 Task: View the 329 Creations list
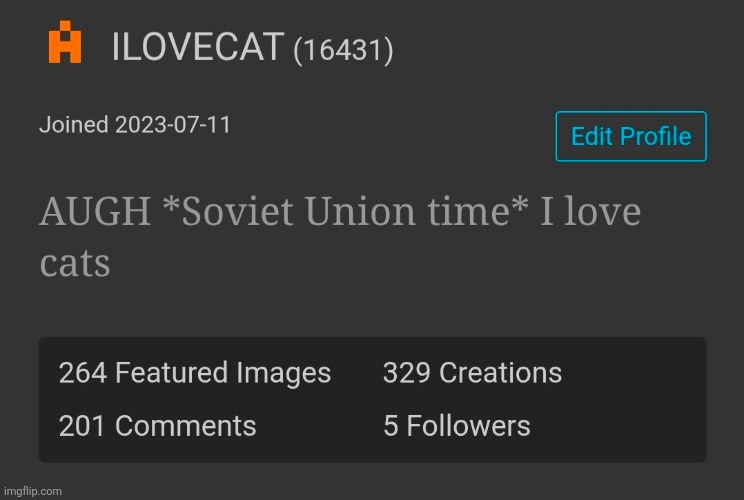coord(472,372)
